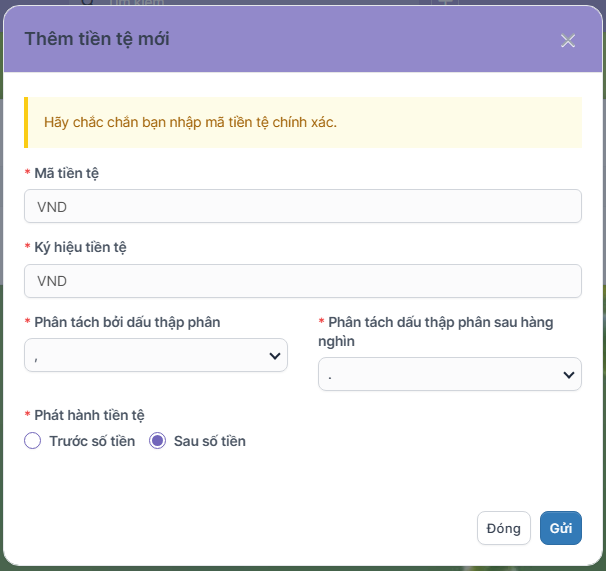
Task: Click the Mã tiền tệ field label
Action: [66, 173]
